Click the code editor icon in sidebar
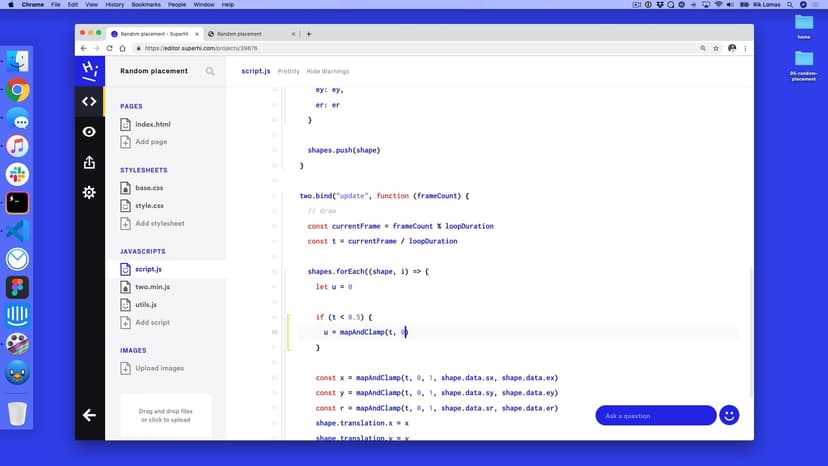 89,101
